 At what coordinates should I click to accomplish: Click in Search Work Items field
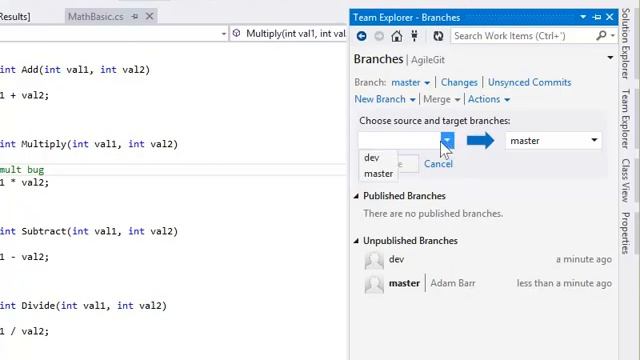click(522, 36)
